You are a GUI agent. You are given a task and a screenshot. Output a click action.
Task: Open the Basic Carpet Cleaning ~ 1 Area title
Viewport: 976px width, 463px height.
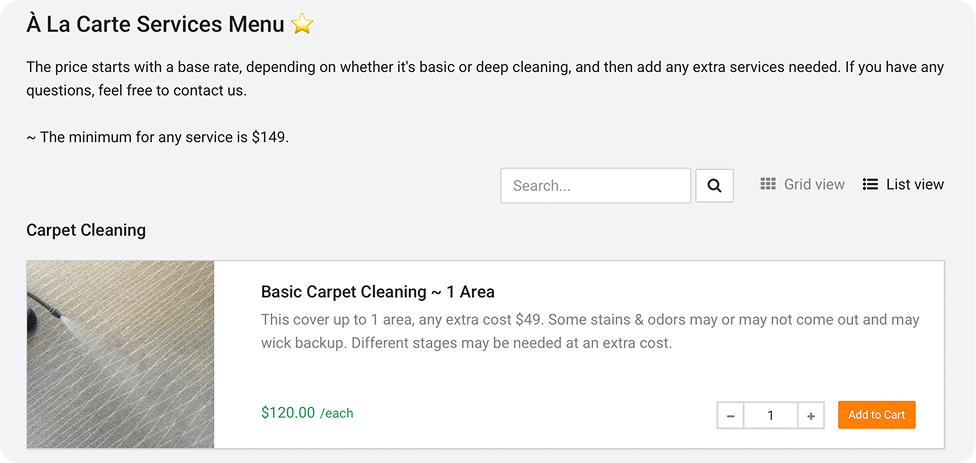coord(377,292)
